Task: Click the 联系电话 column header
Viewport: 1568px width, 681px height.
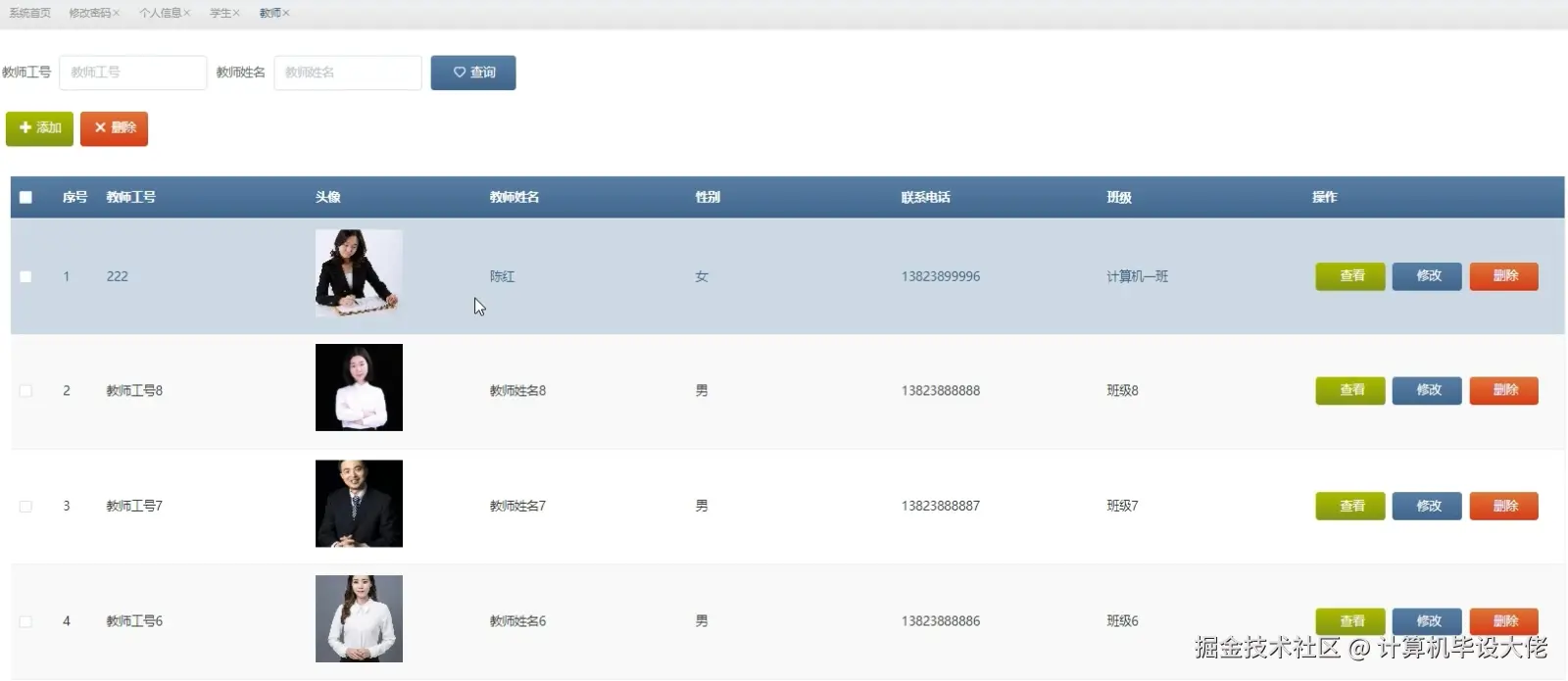Action: point(926,197)
